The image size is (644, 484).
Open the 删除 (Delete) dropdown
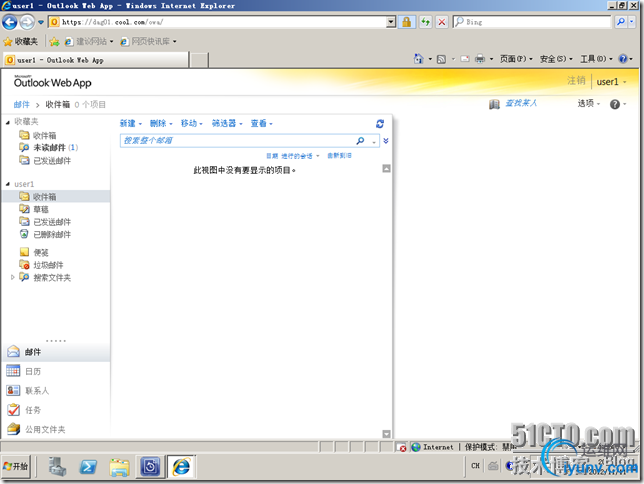(x=161, y=123)
